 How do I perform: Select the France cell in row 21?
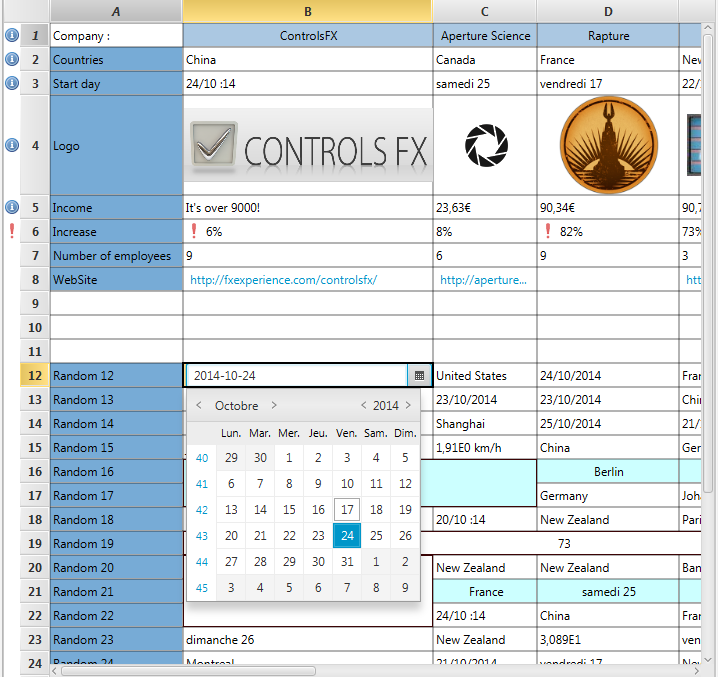click(485, 591)
